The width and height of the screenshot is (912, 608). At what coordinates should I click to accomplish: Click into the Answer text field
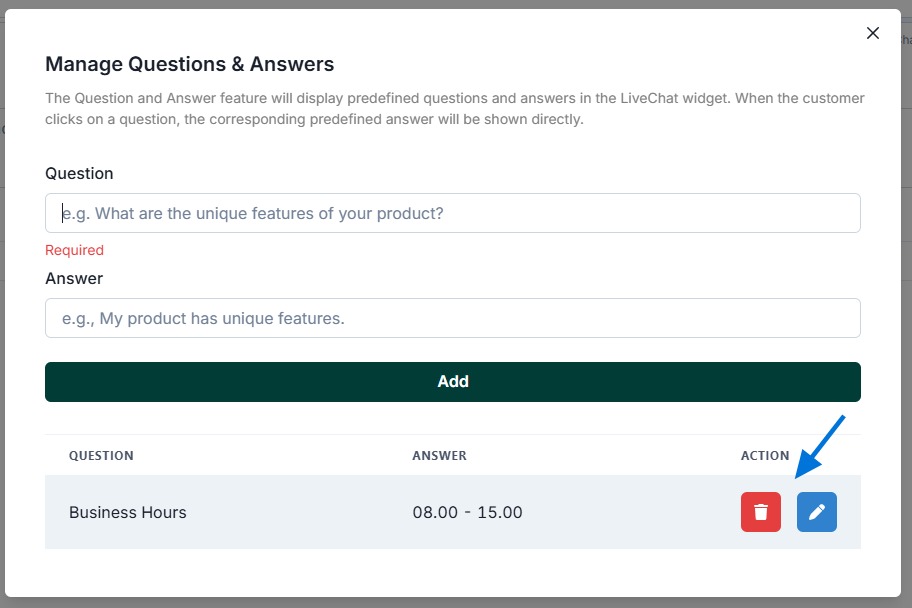click(452, 318)
